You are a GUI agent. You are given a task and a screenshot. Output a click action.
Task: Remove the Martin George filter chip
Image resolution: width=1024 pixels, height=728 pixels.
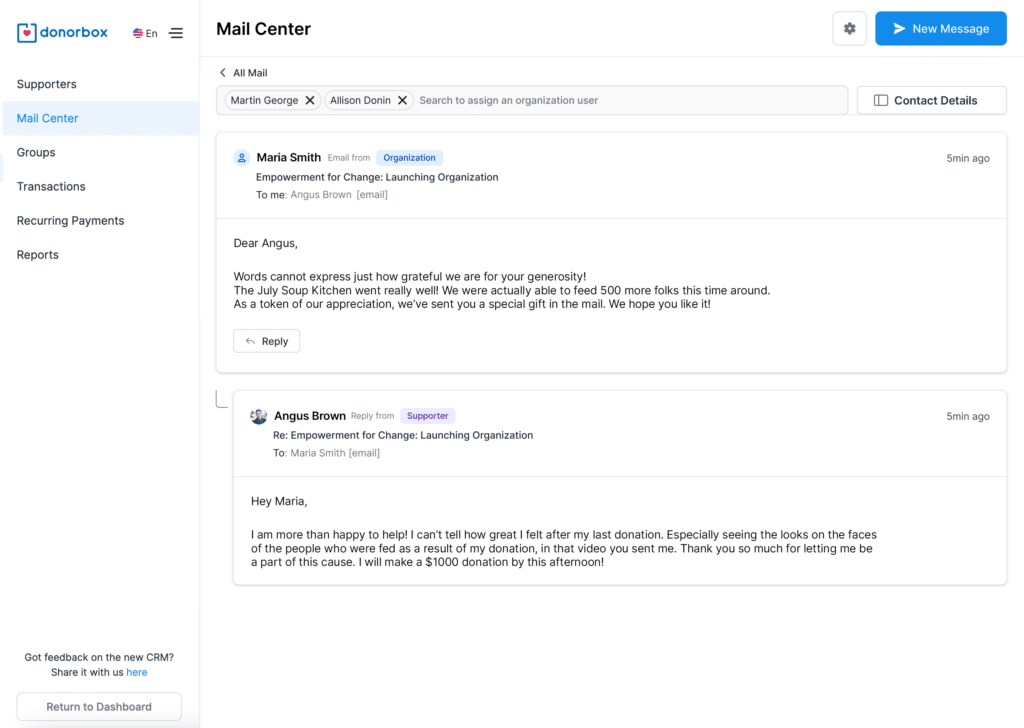(x=310, y=100)
